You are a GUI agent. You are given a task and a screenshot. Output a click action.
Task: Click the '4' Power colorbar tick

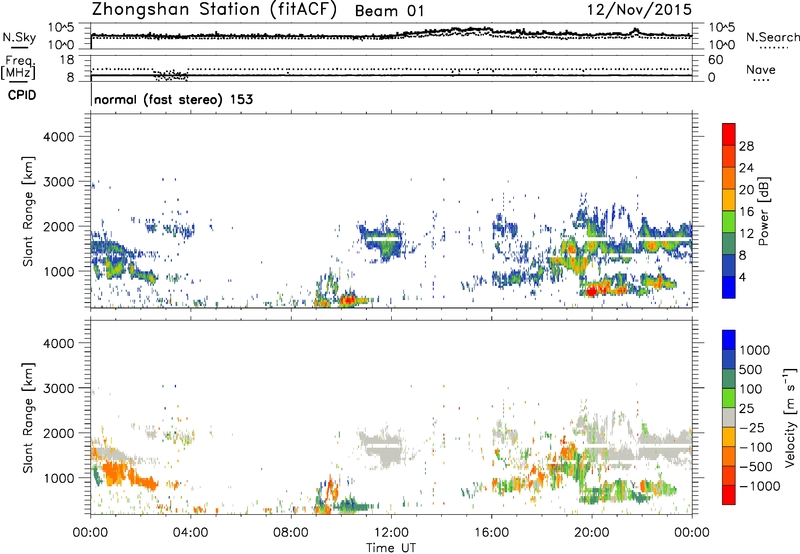(743, 277)
